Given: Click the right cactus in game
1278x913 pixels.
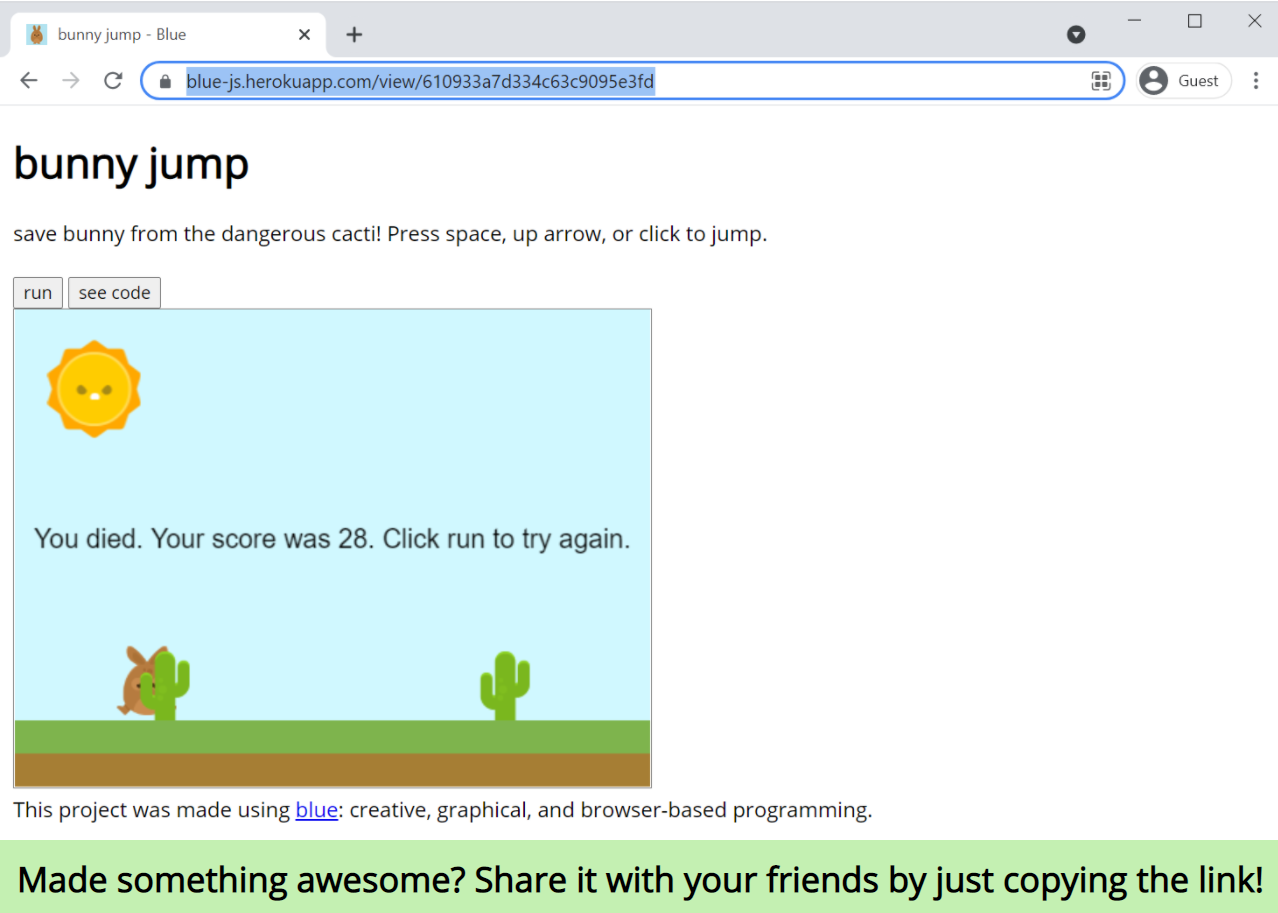Looking at the screenshot, I should point(505,686).
